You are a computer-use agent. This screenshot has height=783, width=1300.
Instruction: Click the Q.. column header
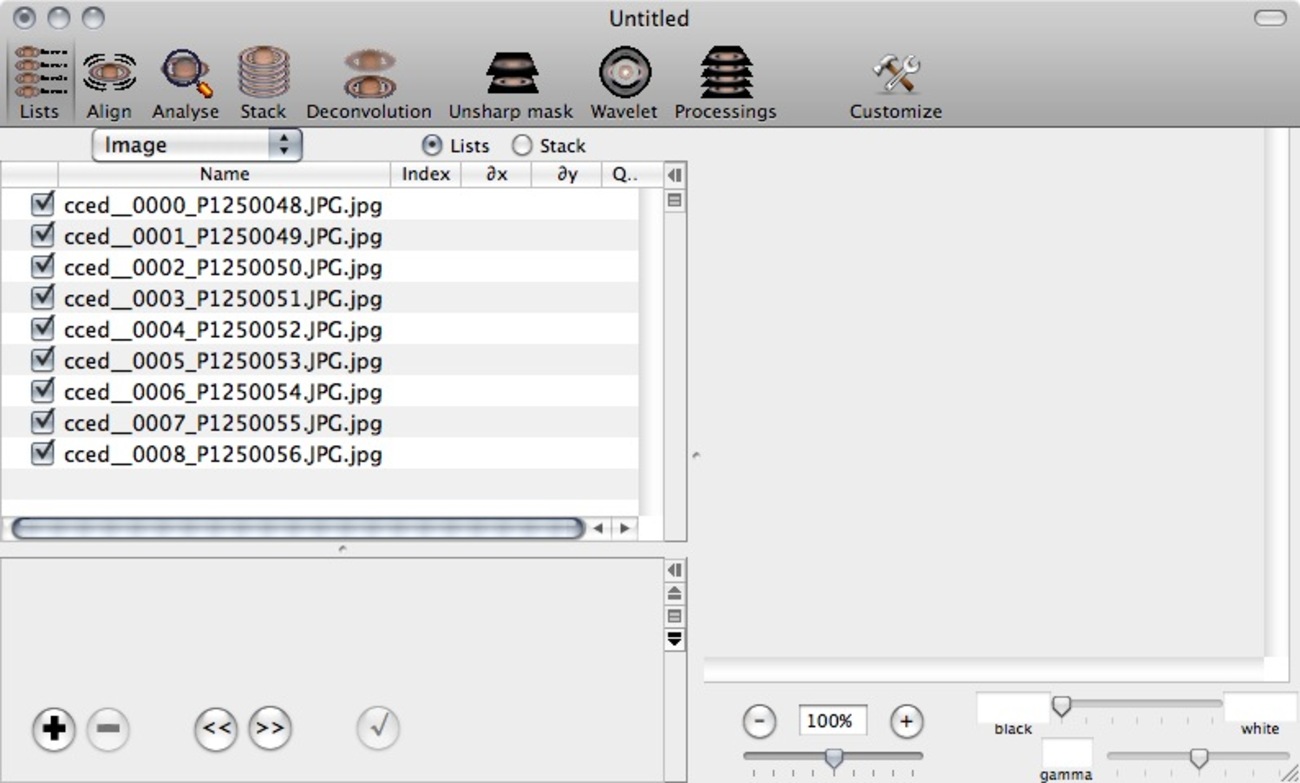point(624,174)
